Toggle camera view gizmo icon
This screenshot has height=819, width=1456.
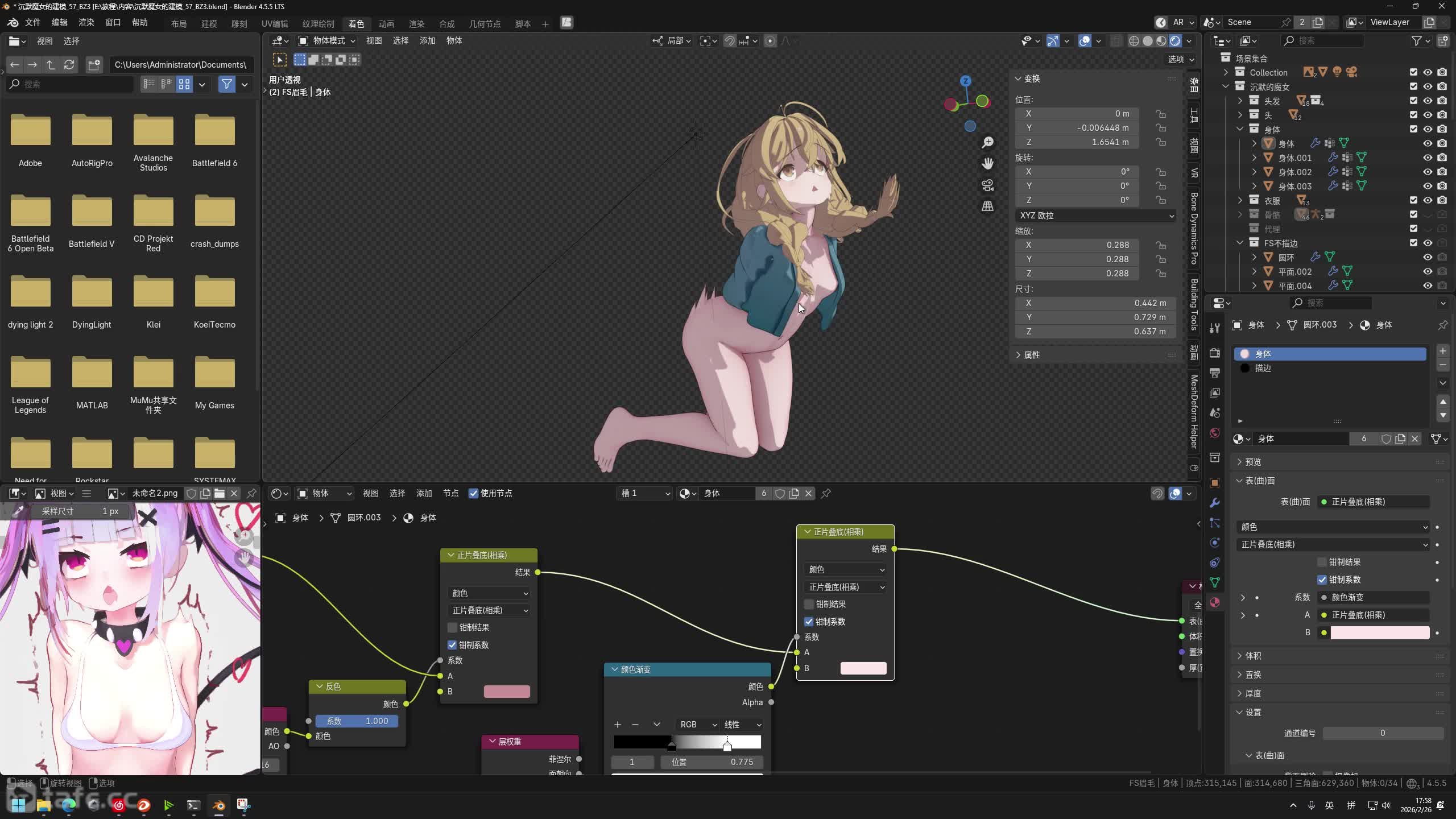(x=988, y=185)
